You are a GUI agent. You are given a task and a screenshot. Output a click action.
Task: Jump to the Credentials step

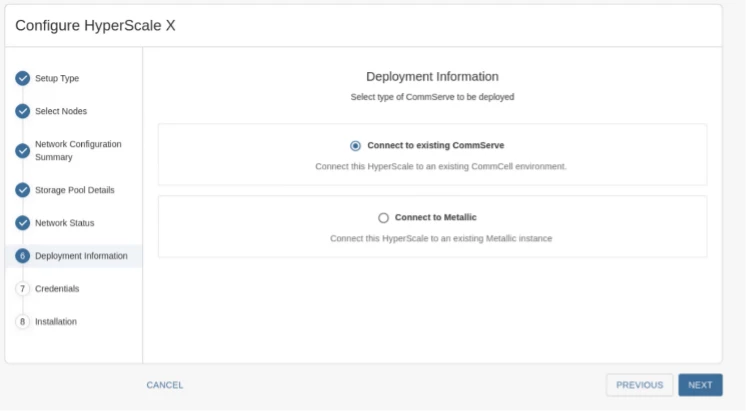click(x=57, y=289)
